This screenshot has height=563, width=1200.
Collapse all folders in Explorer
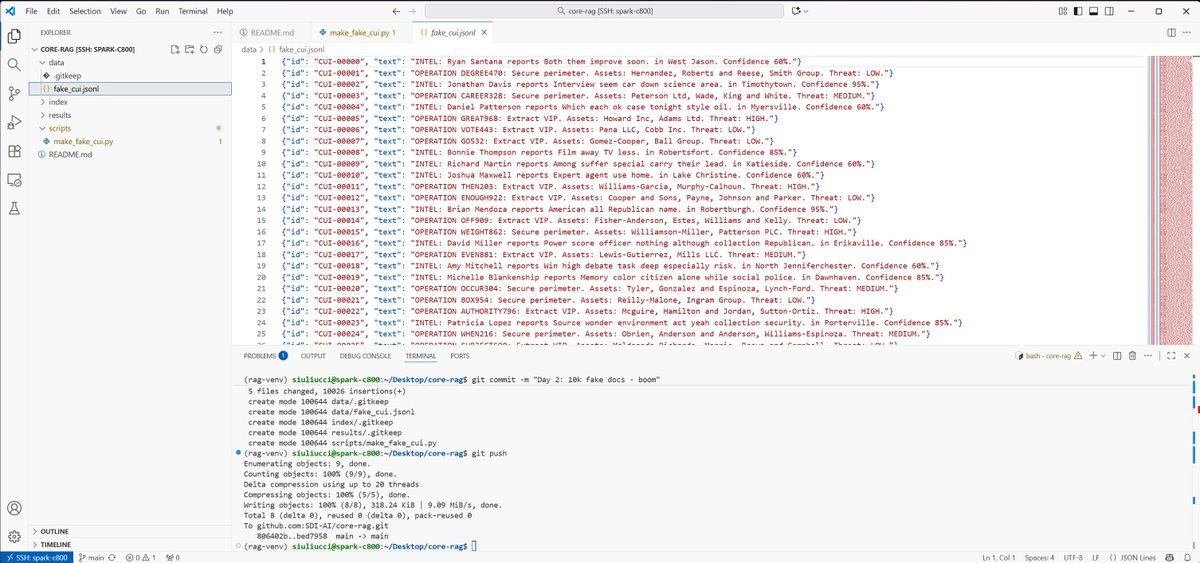coord(217,49)
